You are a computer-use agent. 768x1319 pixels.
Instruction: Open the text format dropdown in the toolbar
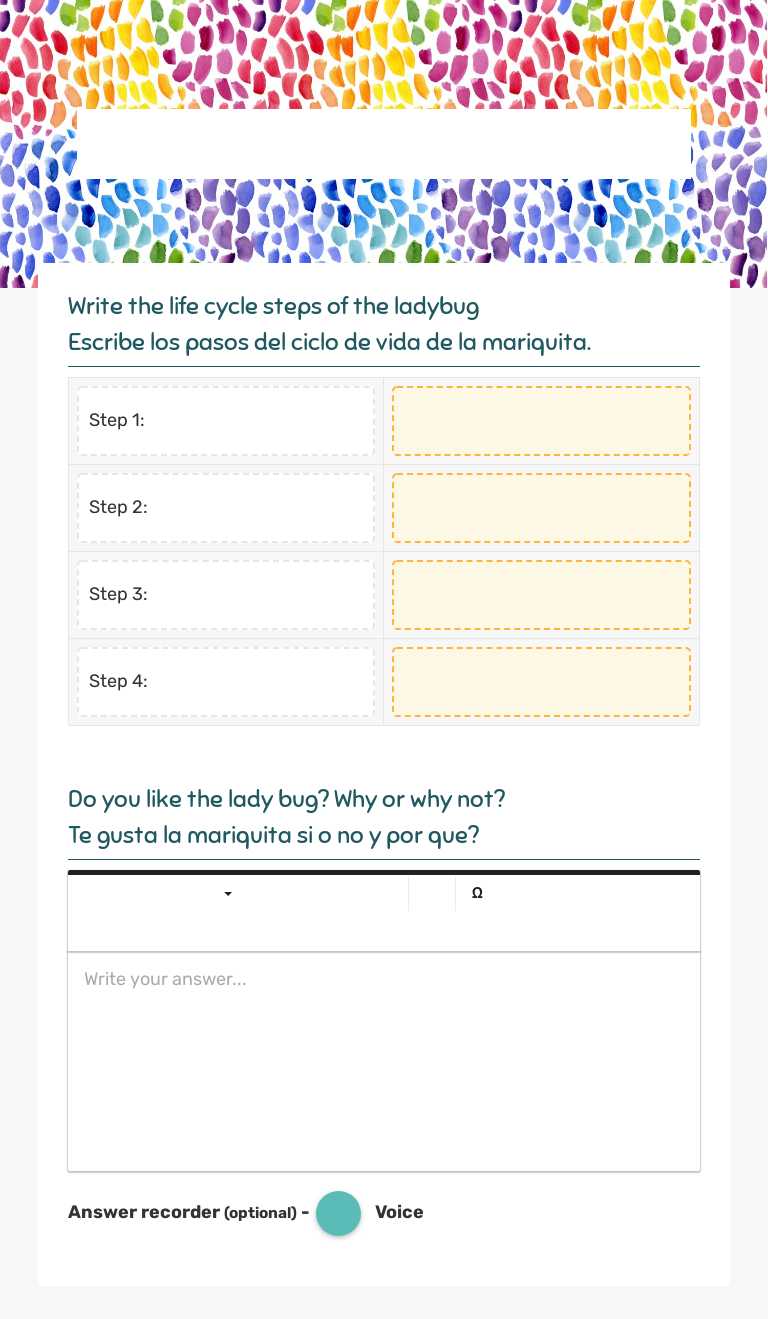[x=228, y=893]
